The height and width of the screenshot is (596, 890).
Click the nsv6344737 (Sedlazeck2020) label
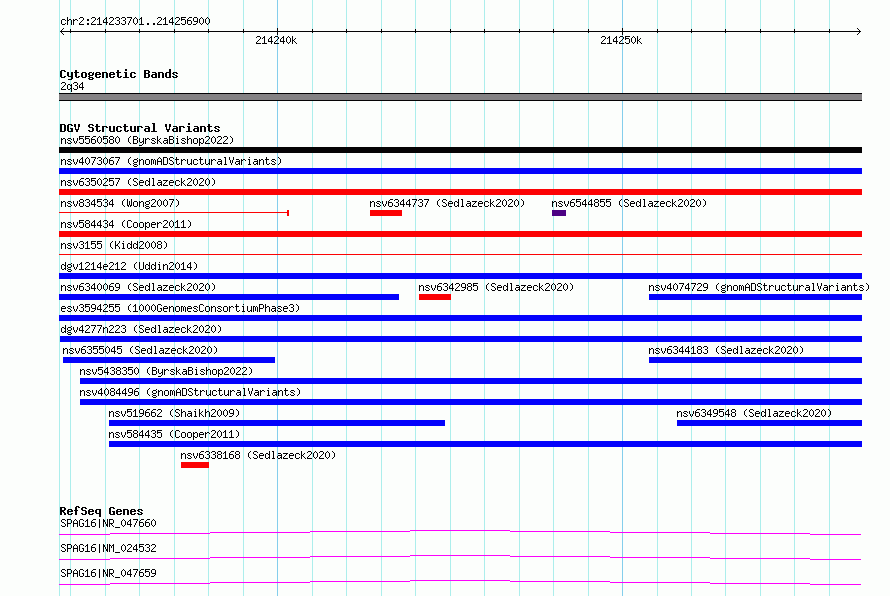tap(447, 203)
